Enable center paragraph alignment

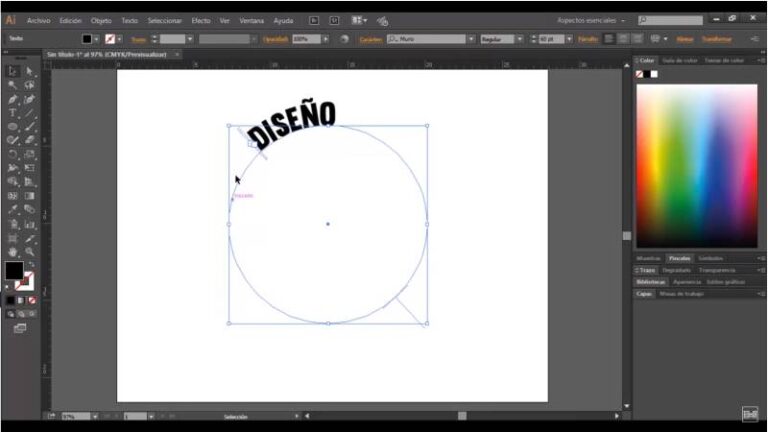click(x=623, y=39)
